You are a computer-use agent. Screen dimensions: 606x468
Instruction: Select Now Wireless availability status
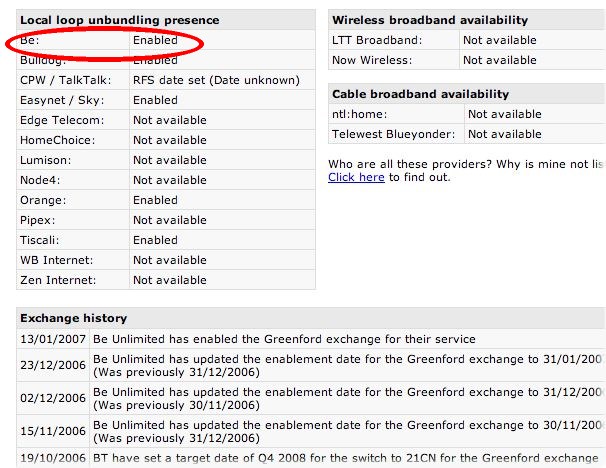[x=500, y=60]
